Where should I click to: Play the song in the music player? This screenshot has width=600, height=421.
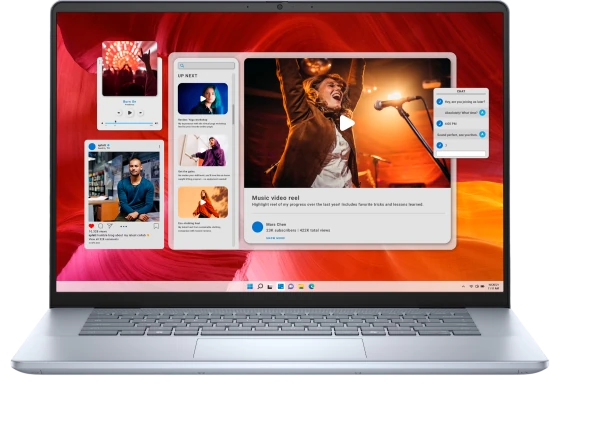click(130, 113)
